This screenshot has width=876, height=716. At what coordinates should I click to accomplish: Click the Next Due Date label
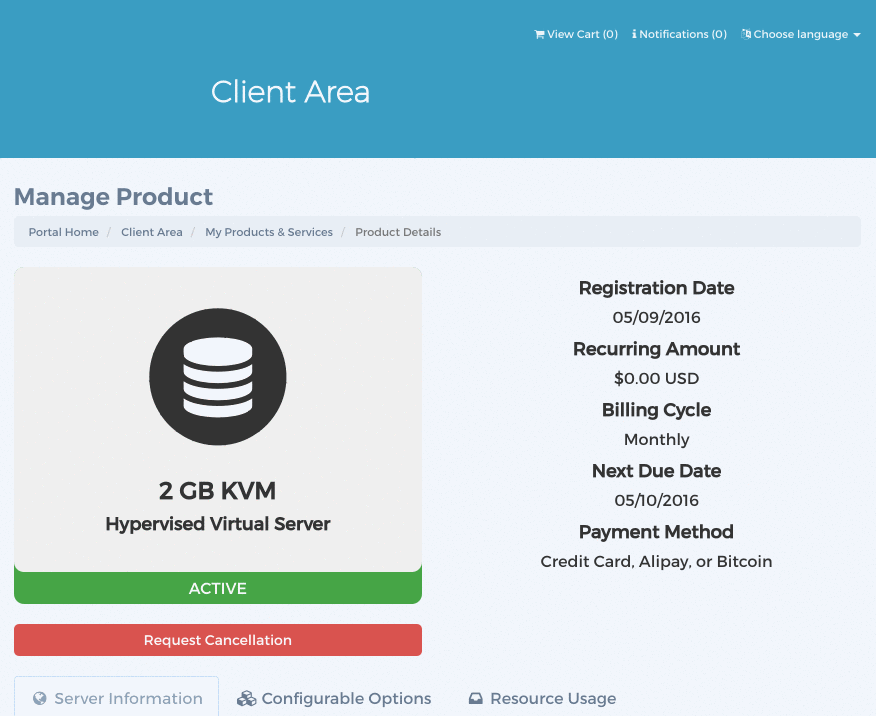click(x=656, y=471)
